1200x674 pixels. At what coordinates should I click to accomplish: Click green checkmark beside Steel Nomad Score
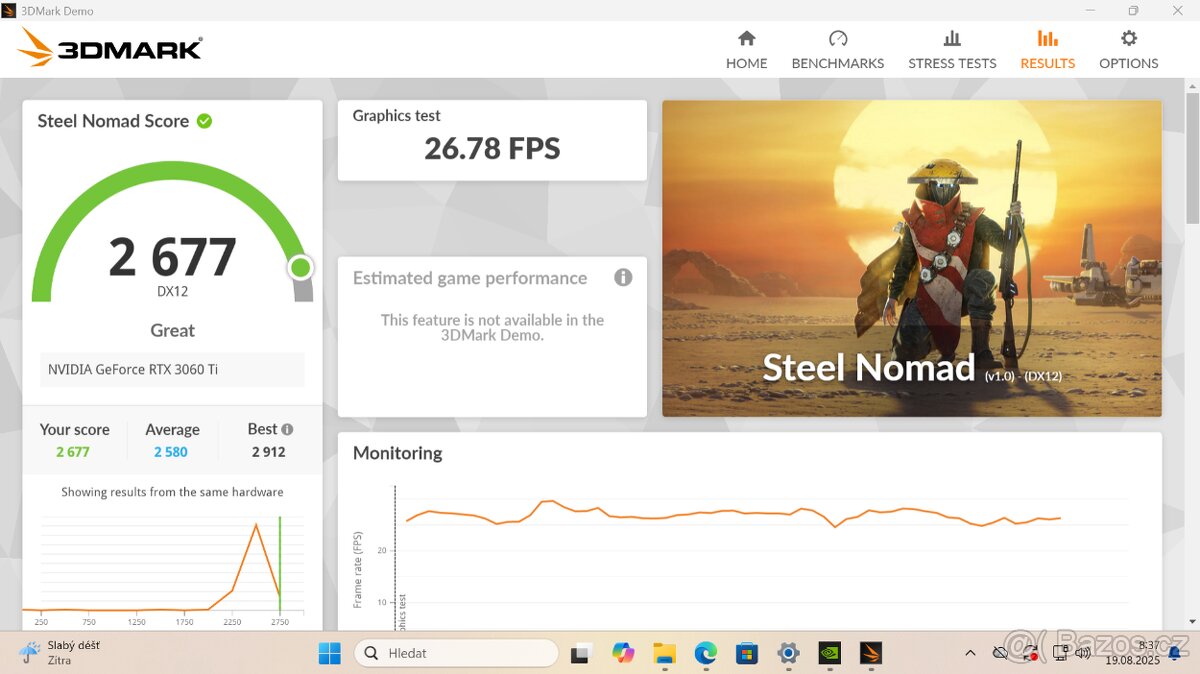click(204, 120)
